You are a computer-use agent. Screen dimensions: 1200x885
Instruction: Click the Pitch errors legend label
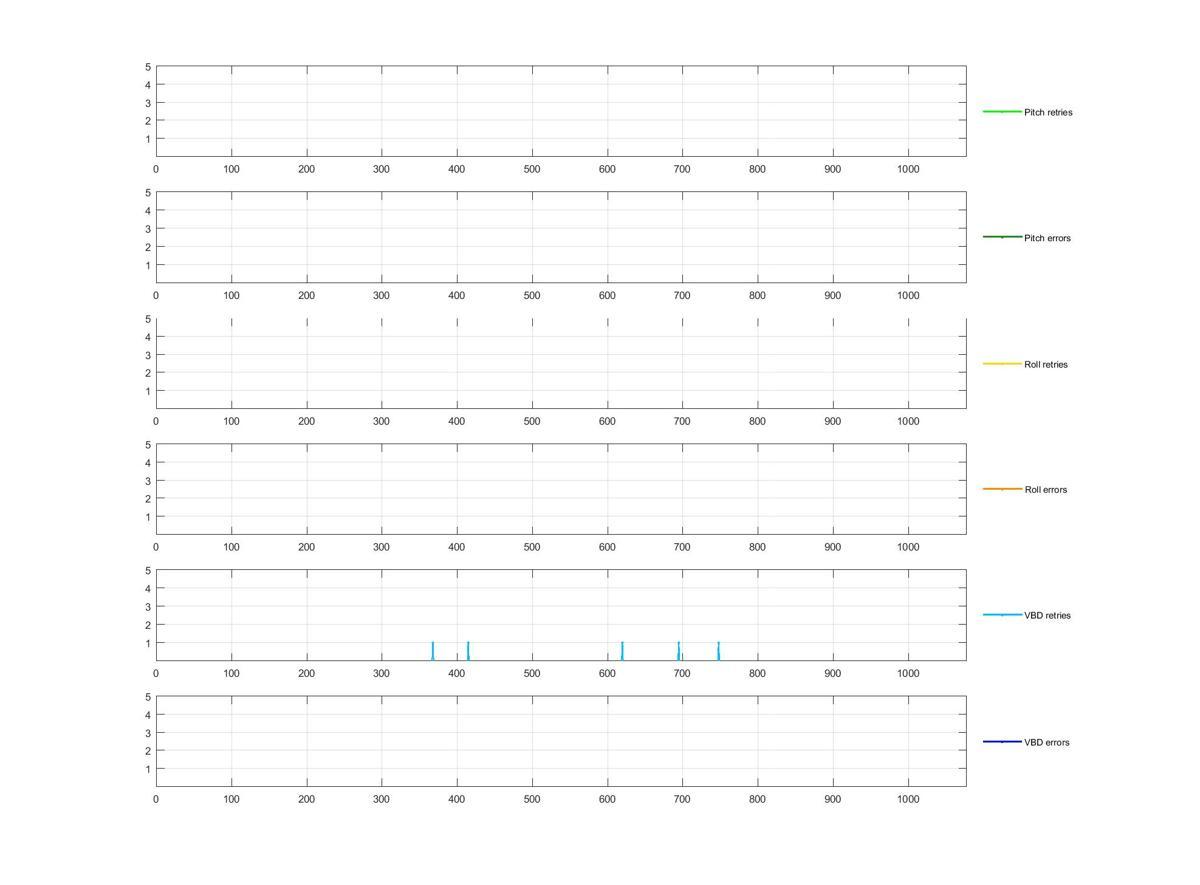point(1047,238)
